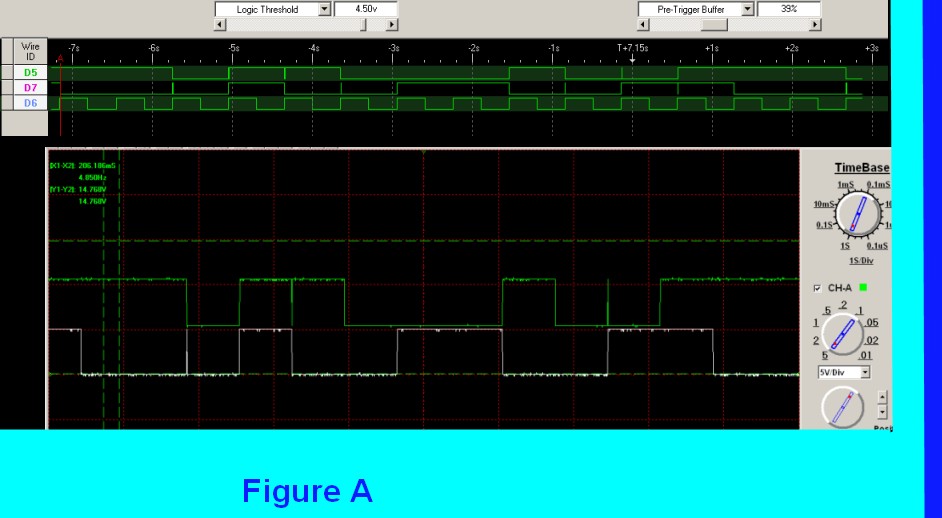Click right arrow of Pre-Trigger Buffer slider
Viewport: 942px width, 518px height.
(x=815, y=25)
